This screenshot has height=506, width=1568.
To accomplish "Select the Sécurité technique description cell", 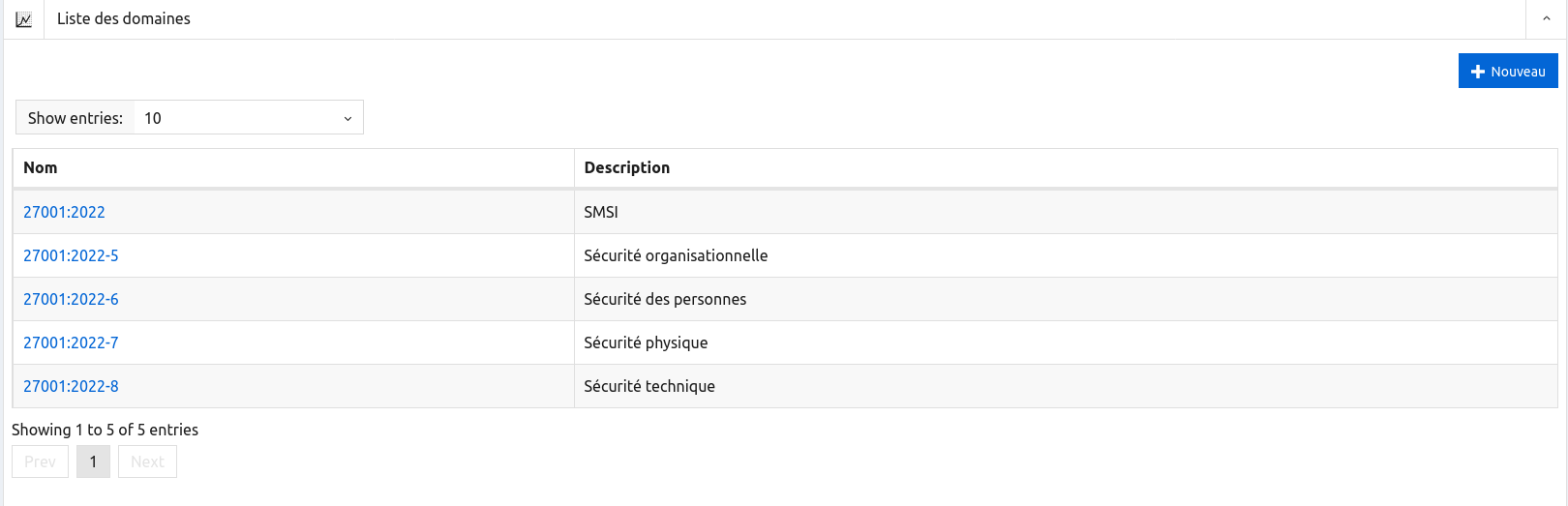I will click(649, 386).
